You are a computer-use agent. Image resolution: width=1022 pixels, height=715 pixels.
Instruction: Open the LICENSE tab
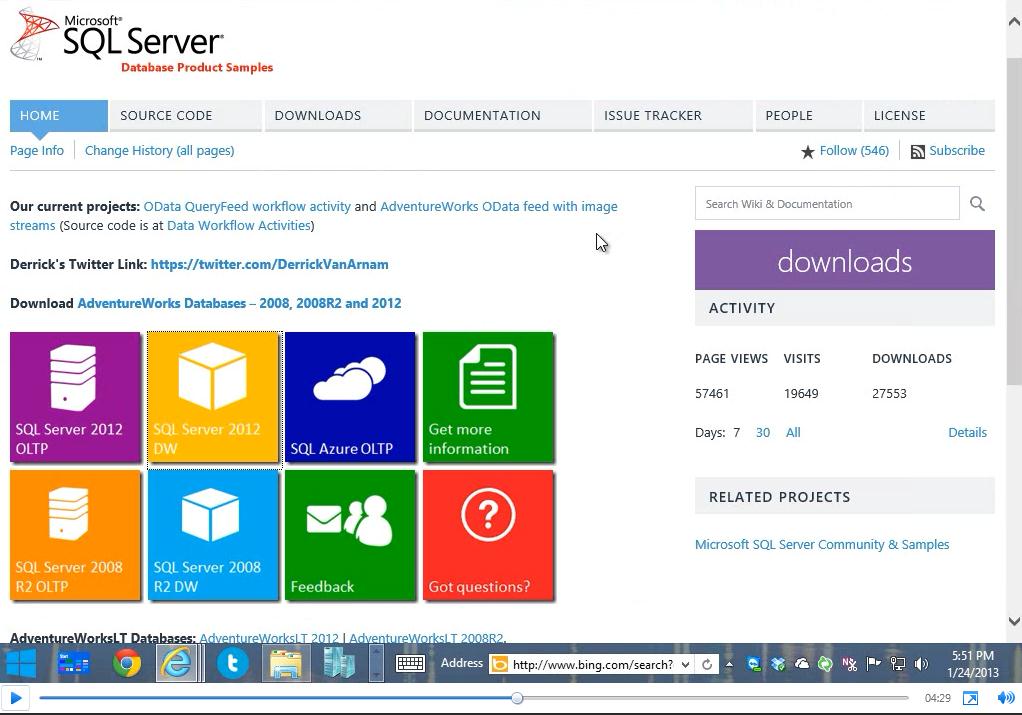point(929,115)
